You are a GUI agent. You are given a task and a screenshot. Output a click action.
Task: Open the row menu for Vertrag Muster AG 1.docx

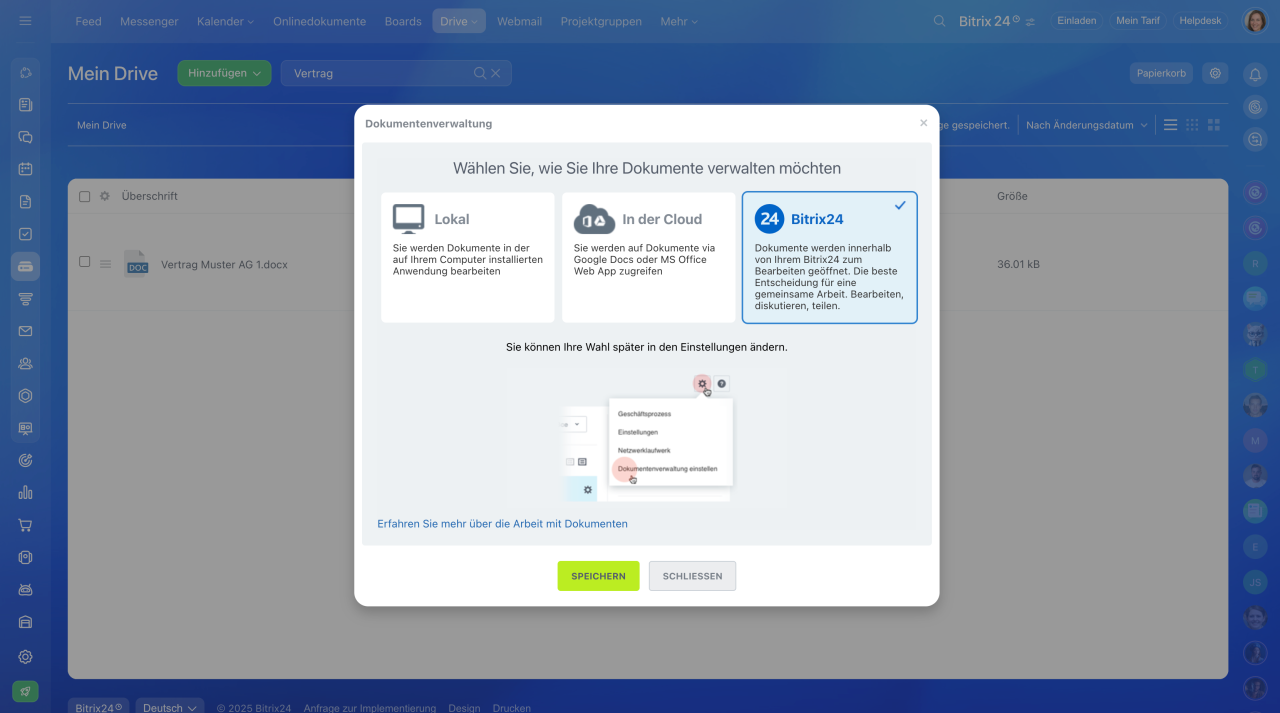click(x=105, y=263)
